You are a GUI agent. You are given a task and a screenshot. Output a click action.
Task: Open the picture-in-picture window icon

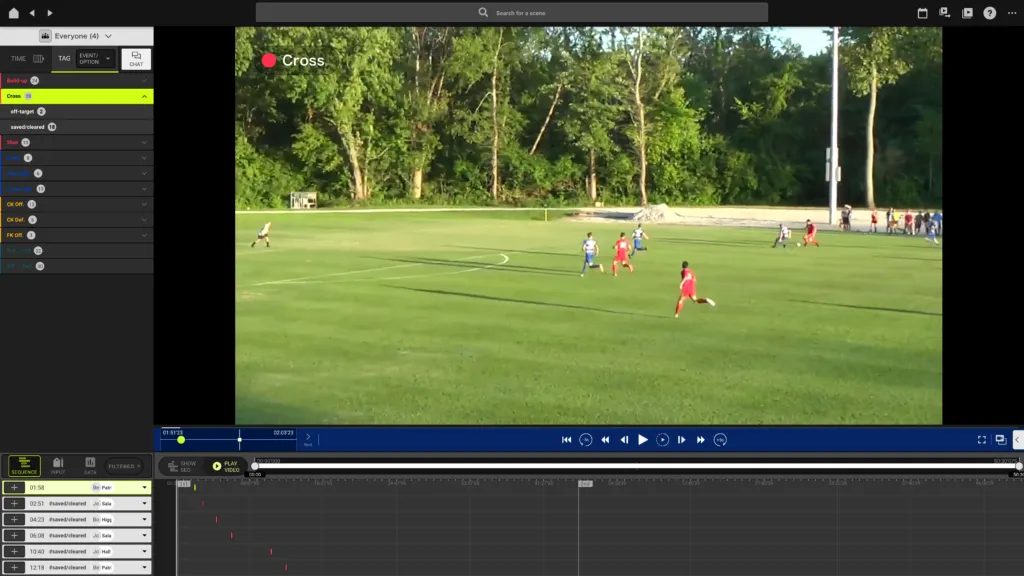[1000, 440]
